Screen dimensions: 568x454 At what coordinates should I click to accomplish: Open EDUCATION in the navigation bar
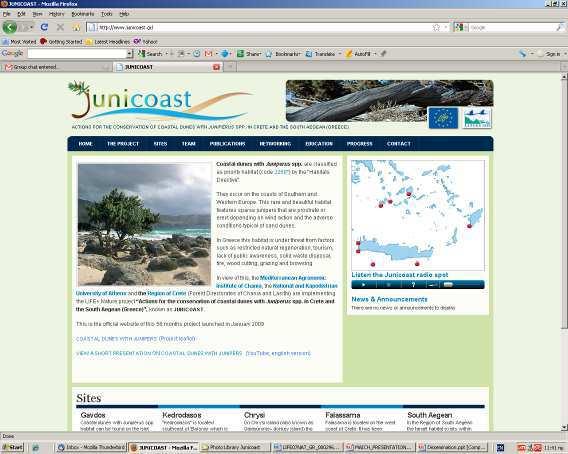click(319, 144)
